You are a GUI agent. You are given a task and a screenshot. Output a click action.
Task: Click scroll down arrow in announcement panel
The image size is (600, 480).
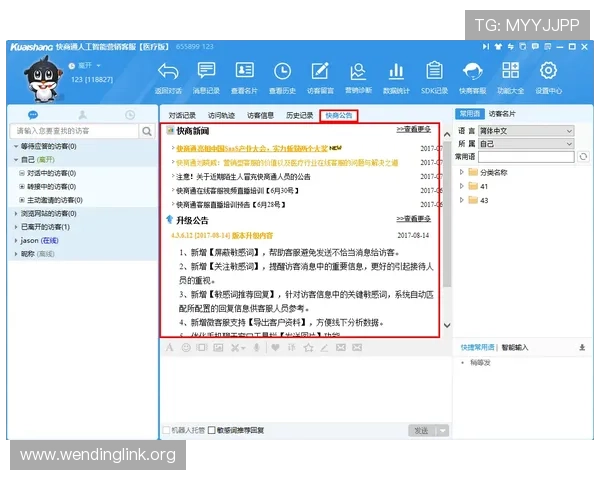click(x=447, y=325)
